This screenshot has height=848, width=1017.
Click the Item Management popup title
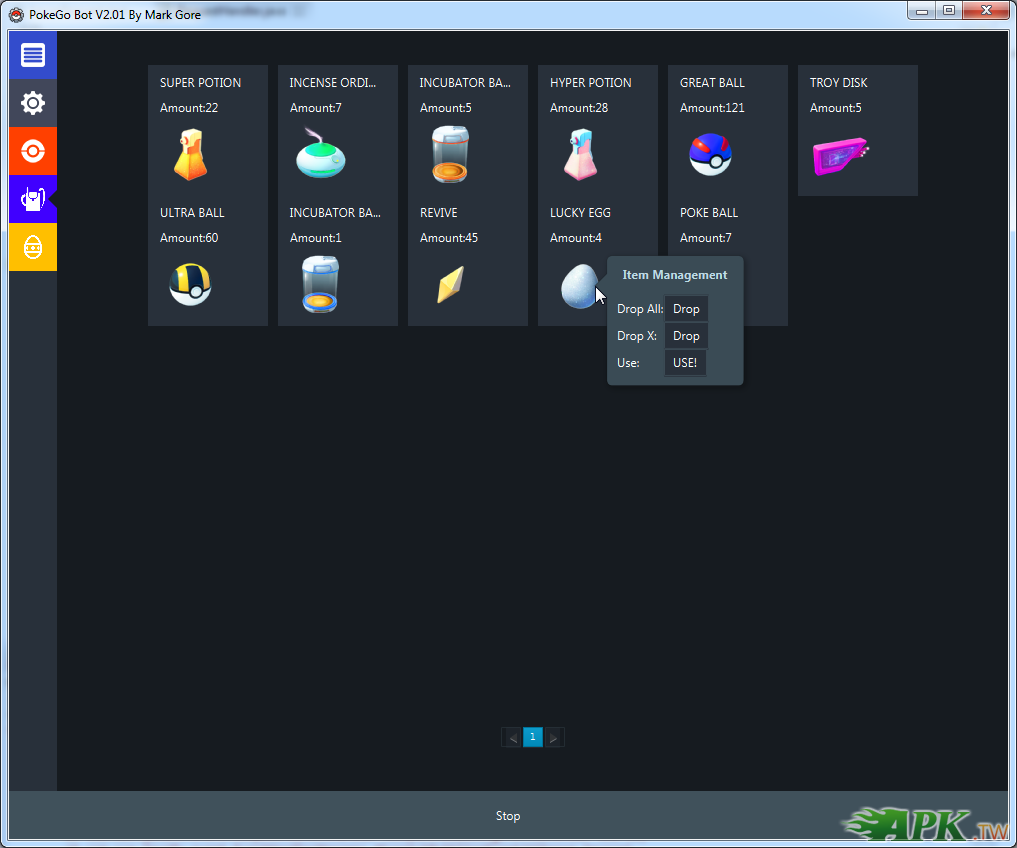[x=675, y=275]
